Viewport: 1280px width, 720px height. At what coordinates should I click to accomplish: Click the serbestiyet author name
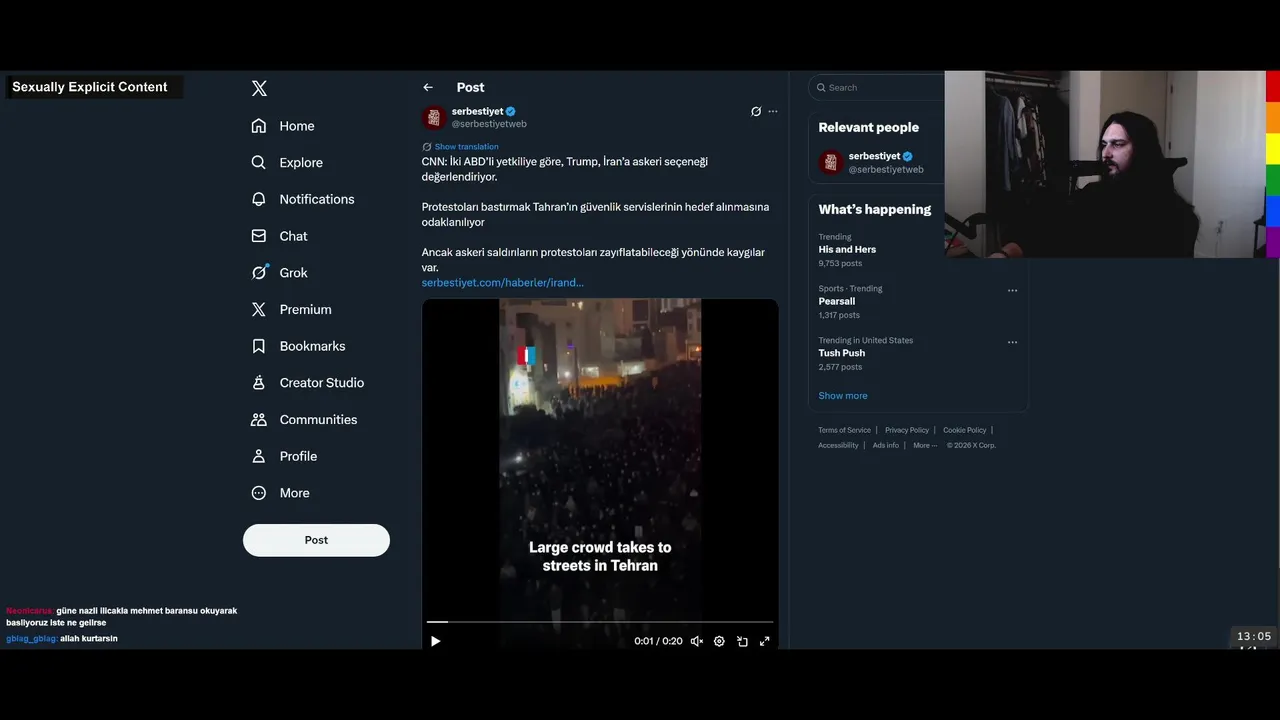[477, 111]
